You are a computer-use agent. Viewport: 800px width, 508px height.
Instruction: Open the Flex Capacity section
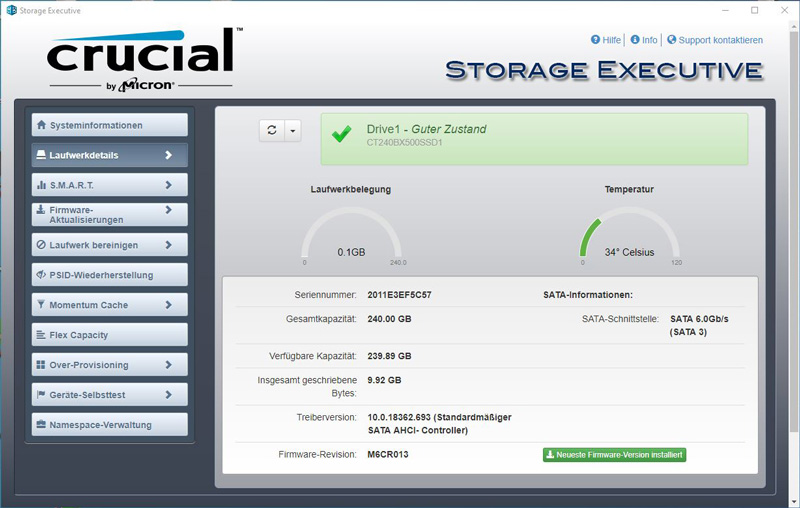point(110,335)
